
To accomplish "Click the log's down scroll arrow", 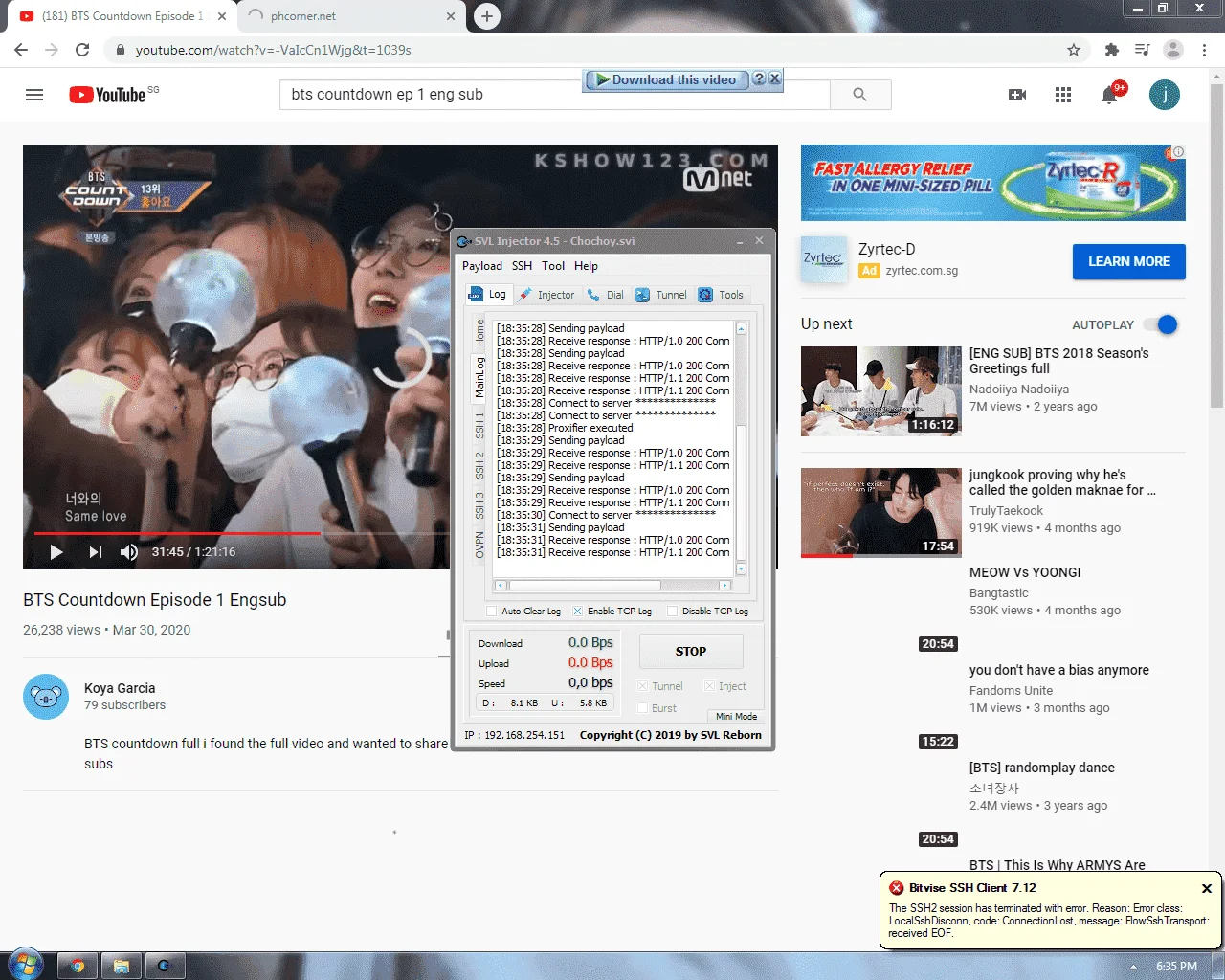I will 741,569.
